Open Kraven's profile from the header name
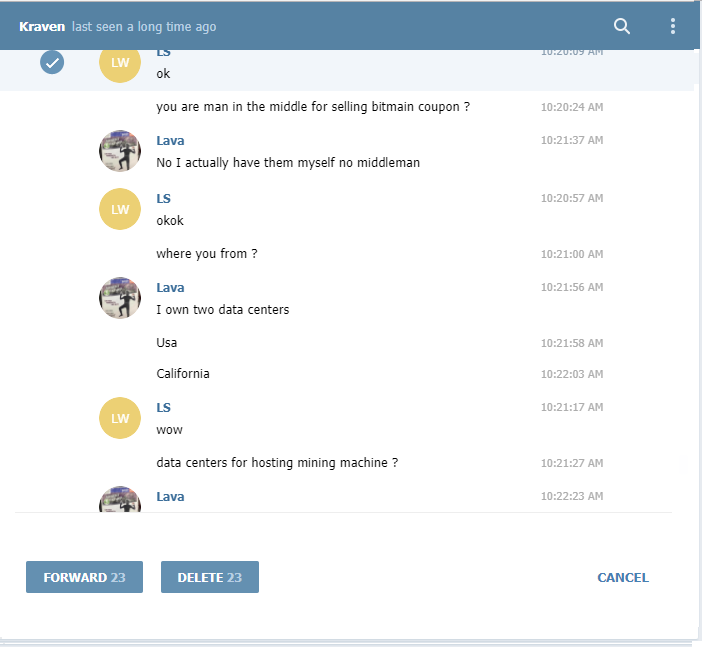 [x=42, y=26]
